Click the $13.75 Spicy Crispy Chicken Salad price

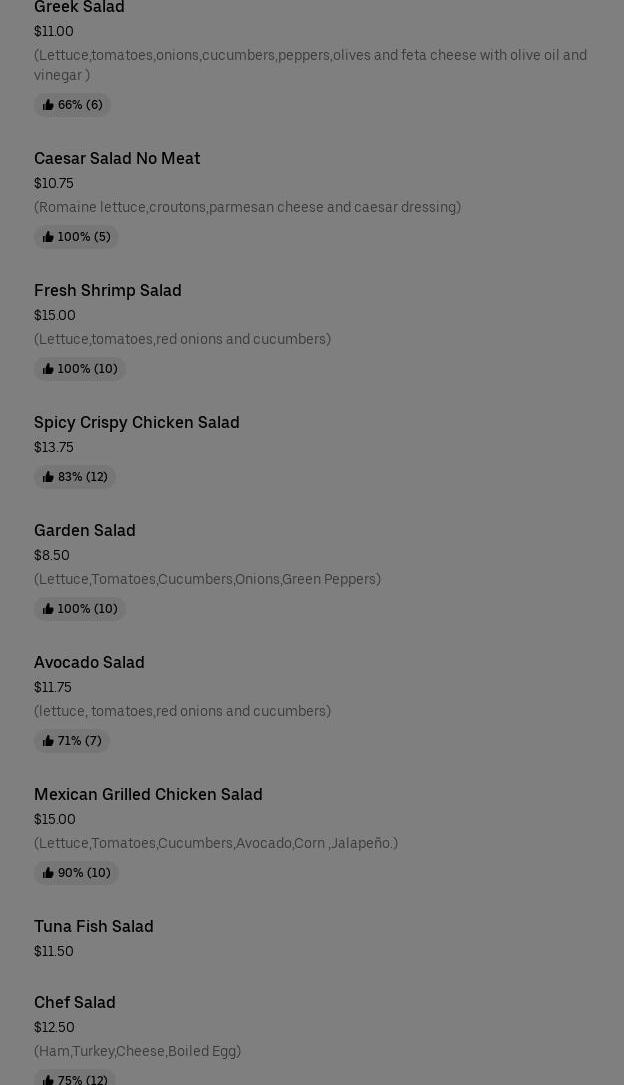tap(54, 448)
